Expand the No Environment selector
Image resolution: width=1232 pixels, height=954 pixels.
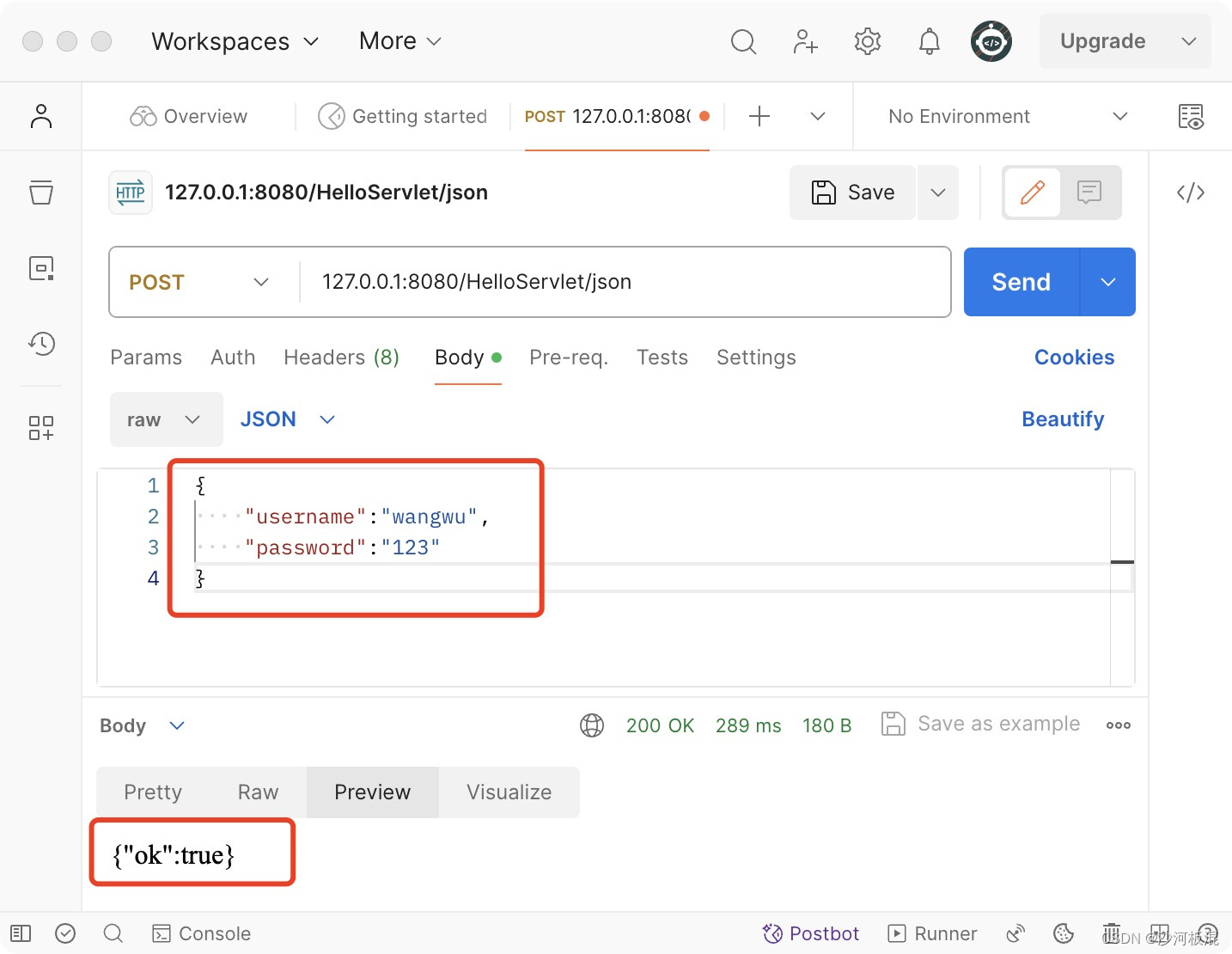1001,116
